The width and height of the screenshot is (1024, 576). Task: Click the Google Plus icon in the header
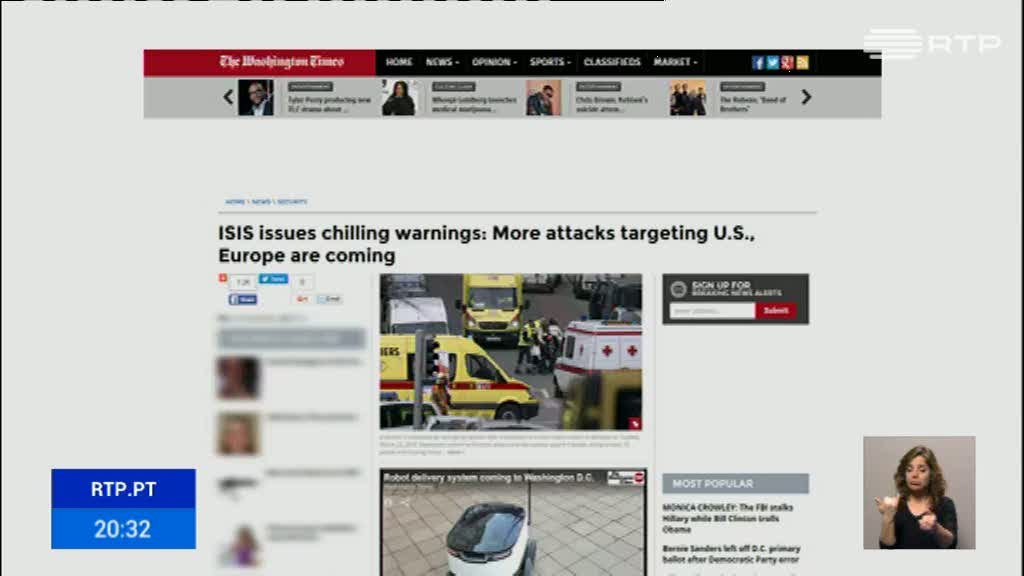(x=787, y=62)
